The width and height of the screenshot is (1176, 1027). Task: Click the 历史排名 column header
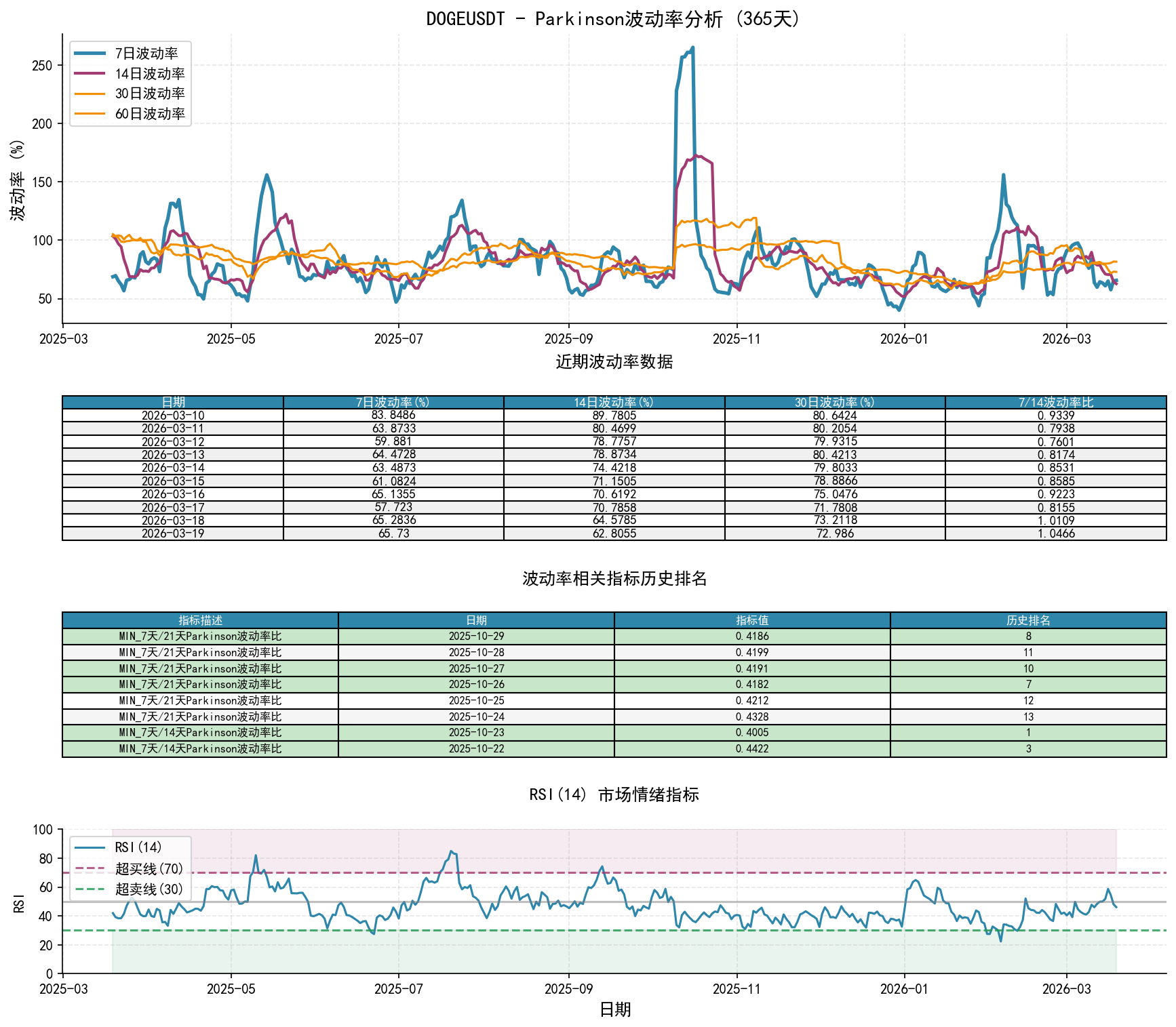(x=1028, y=620)
